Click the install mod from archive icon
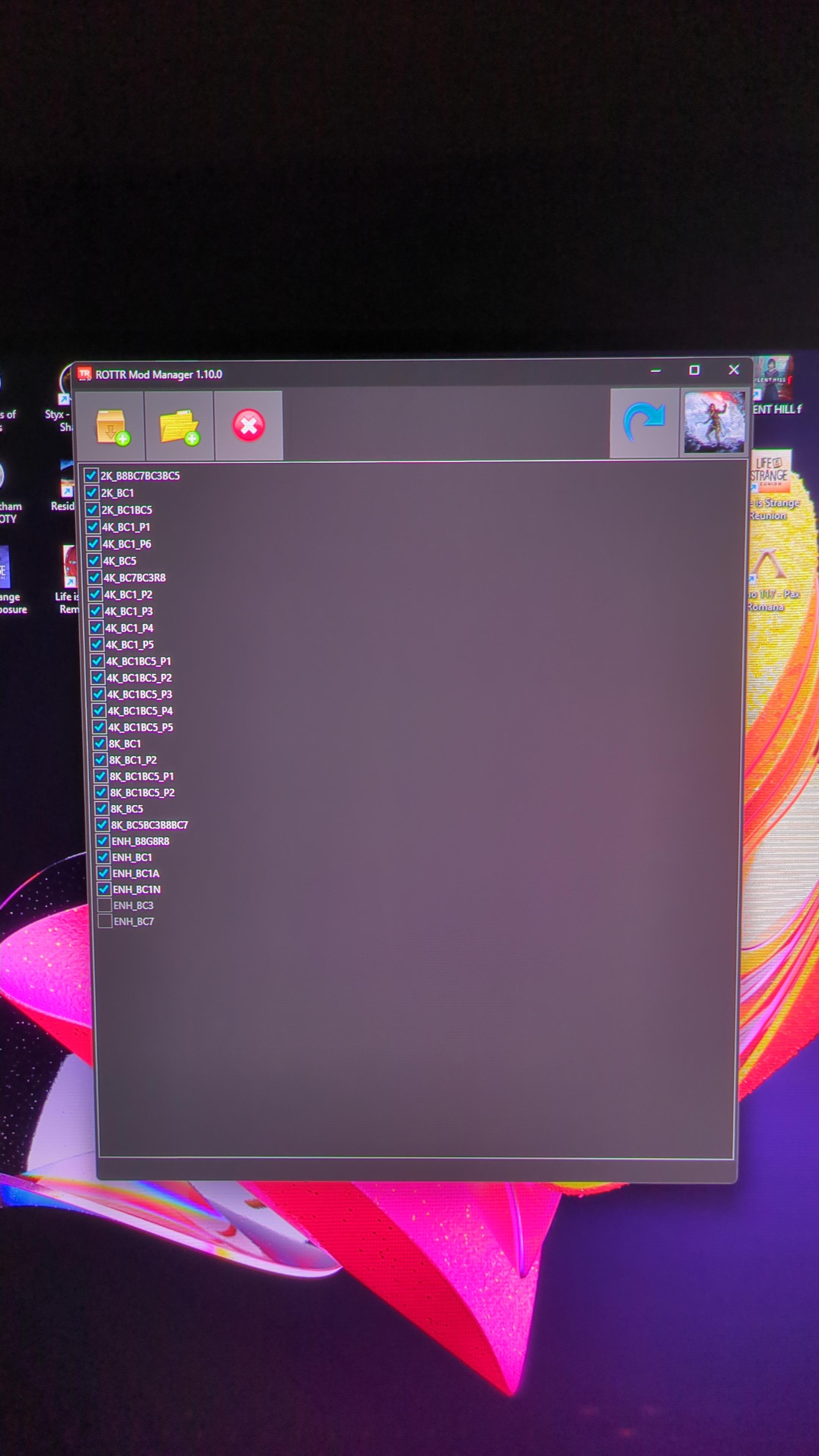This screenshot has height=1456, width=819. coord(110,426)
